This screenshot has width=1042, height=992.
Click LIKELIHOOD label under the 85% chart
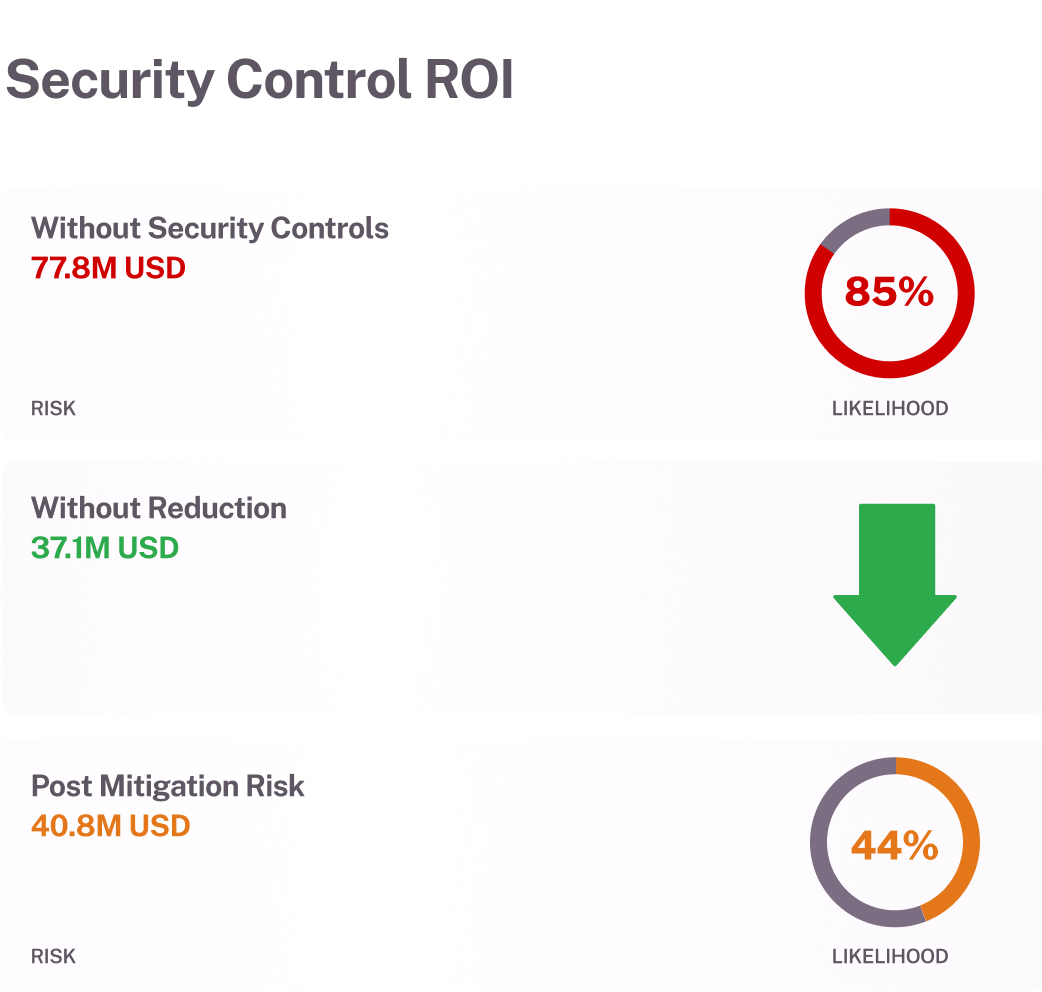pos(890,408)
